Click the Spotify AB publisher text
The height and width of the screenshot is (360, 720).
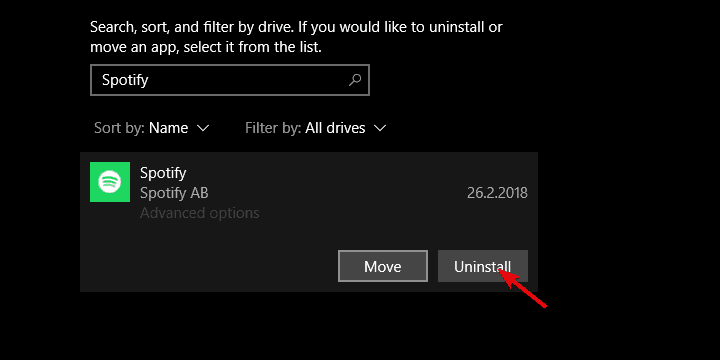174,193
